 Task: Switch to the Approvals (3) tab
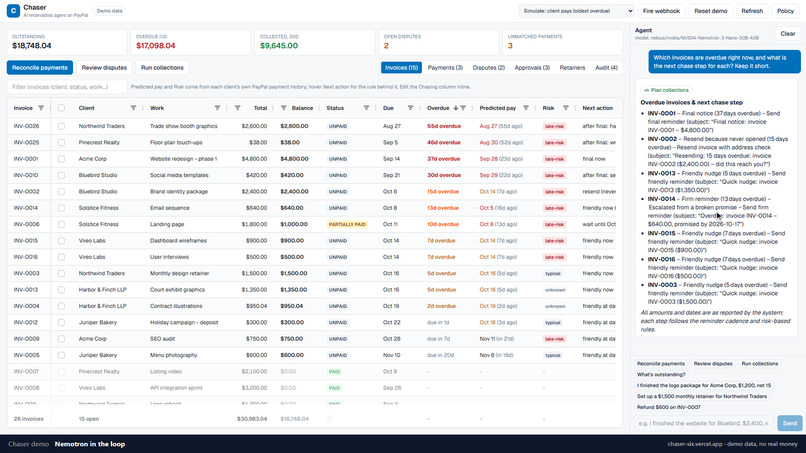point(532,67)
